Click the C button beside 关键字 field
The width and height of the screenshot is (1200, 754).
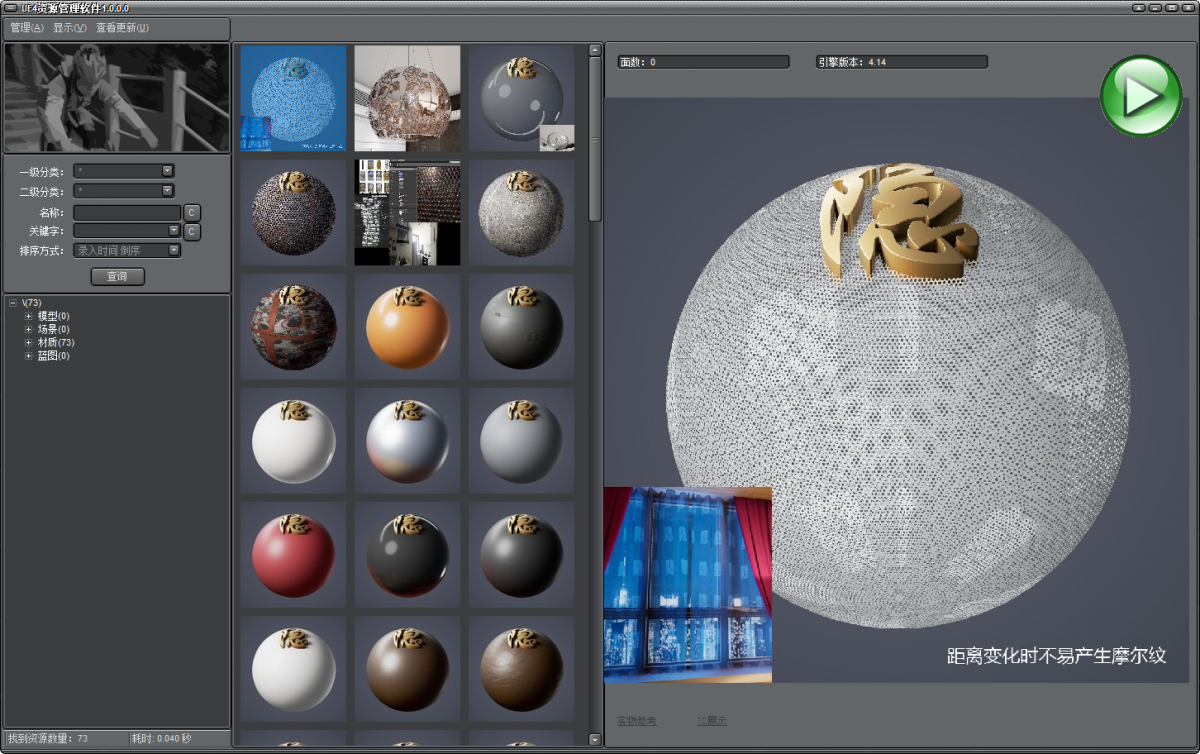coord(192,232)
